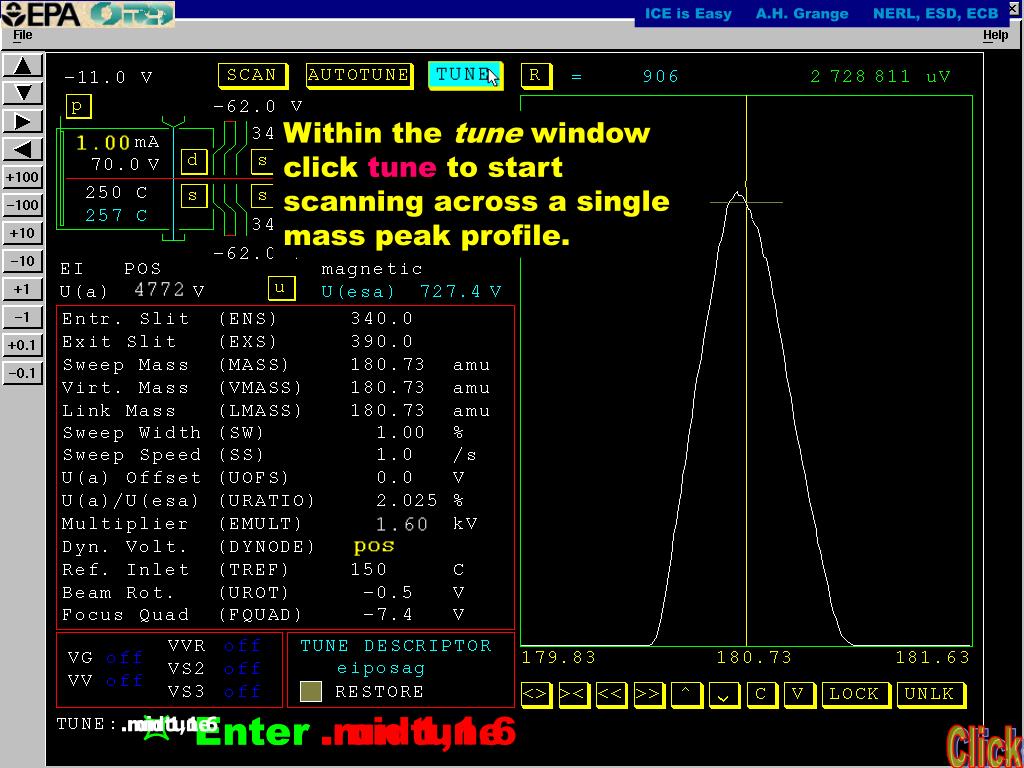Open the File menu
Screen dimensions: 1024x768
pyautogui.click(x=23, y=35)
